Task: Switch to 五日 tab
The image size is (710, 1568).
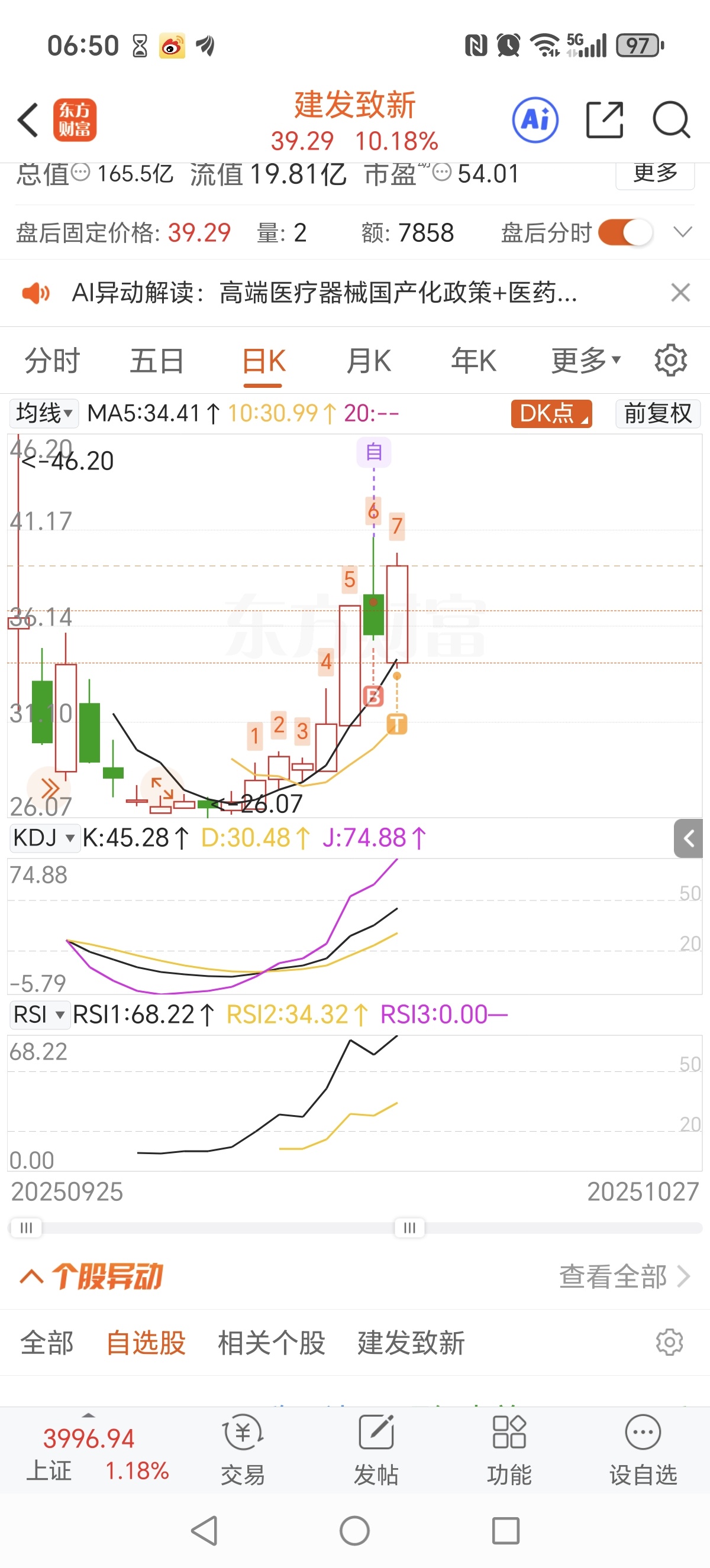Action: (157, 360)
